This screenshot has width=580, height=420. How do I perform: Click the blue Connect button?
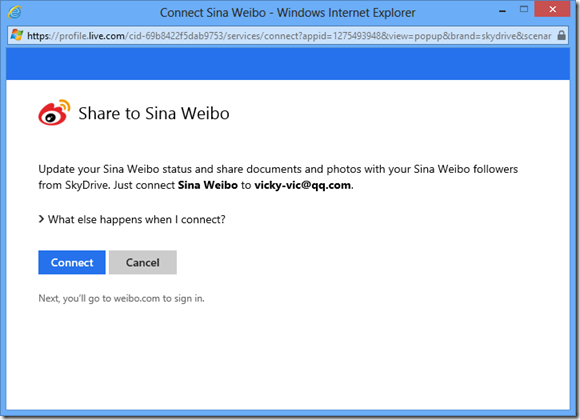pos(72,262)
